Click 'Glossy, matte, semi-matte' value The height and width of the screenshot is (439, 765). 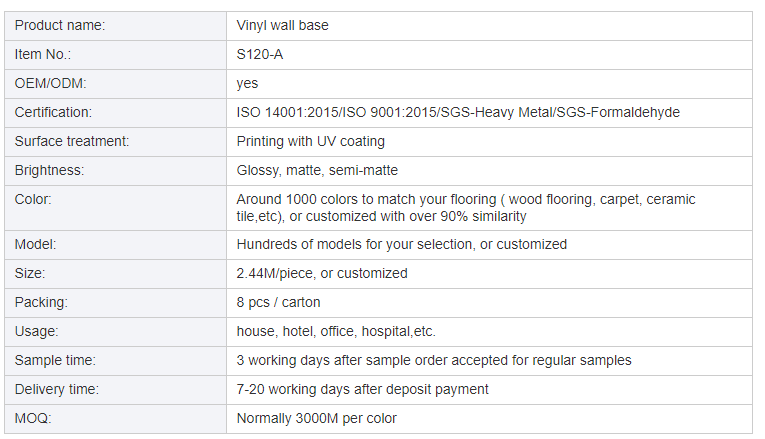coord(317,170)
